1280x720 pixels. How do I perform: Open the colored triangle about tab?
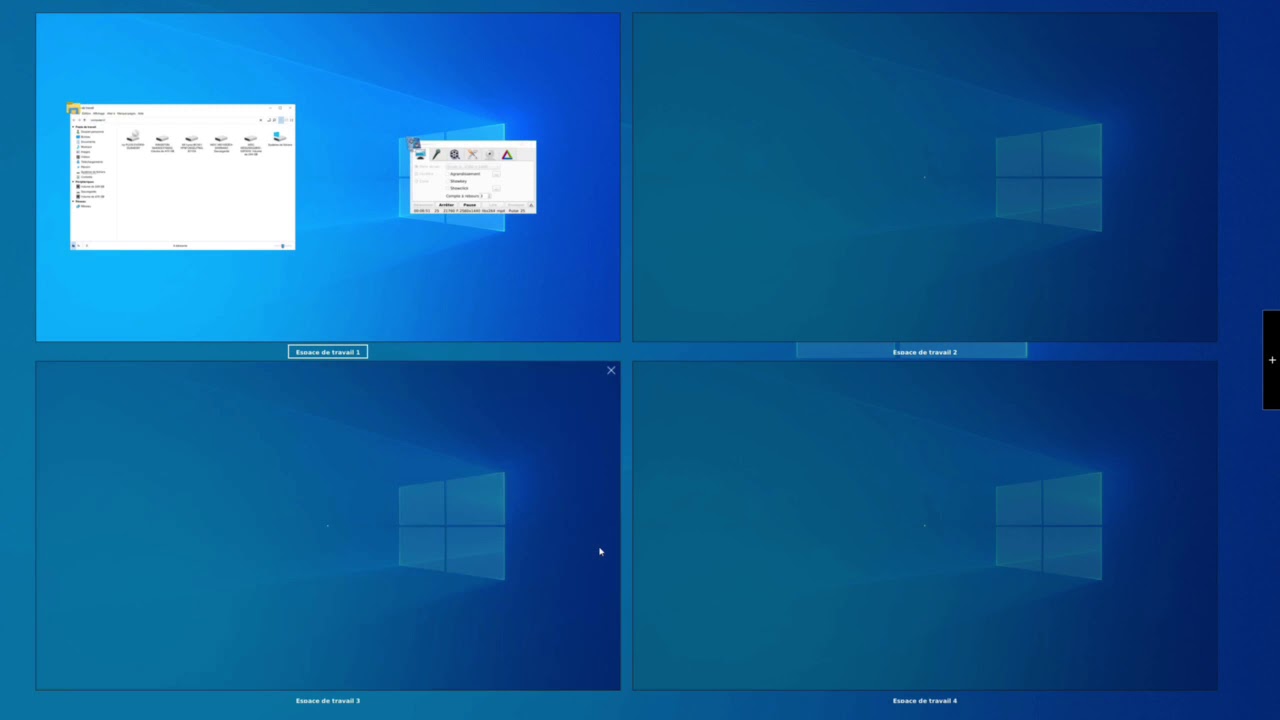pos(507,155)
